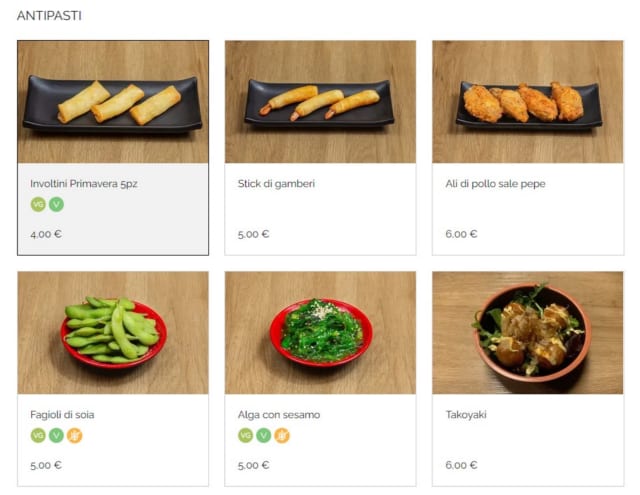Select the Ali di pollo chicken wings photo
Viewport: 640px width, 495px height.
527,102
